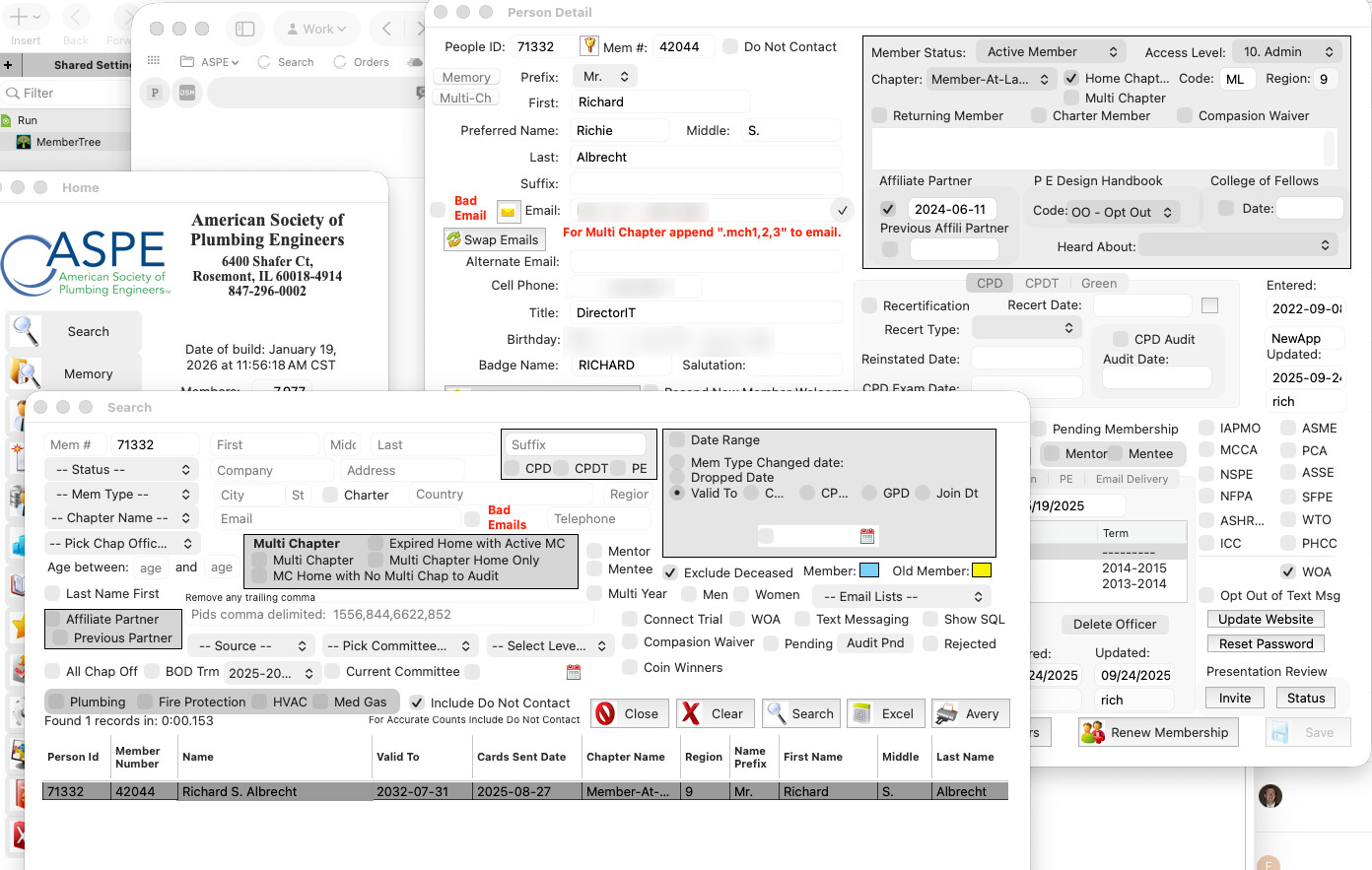Image resolution: width=1372 pixels, height=870 pixels.
Task: Click the yellow Old Member color swatch
Action: (982, 570)
